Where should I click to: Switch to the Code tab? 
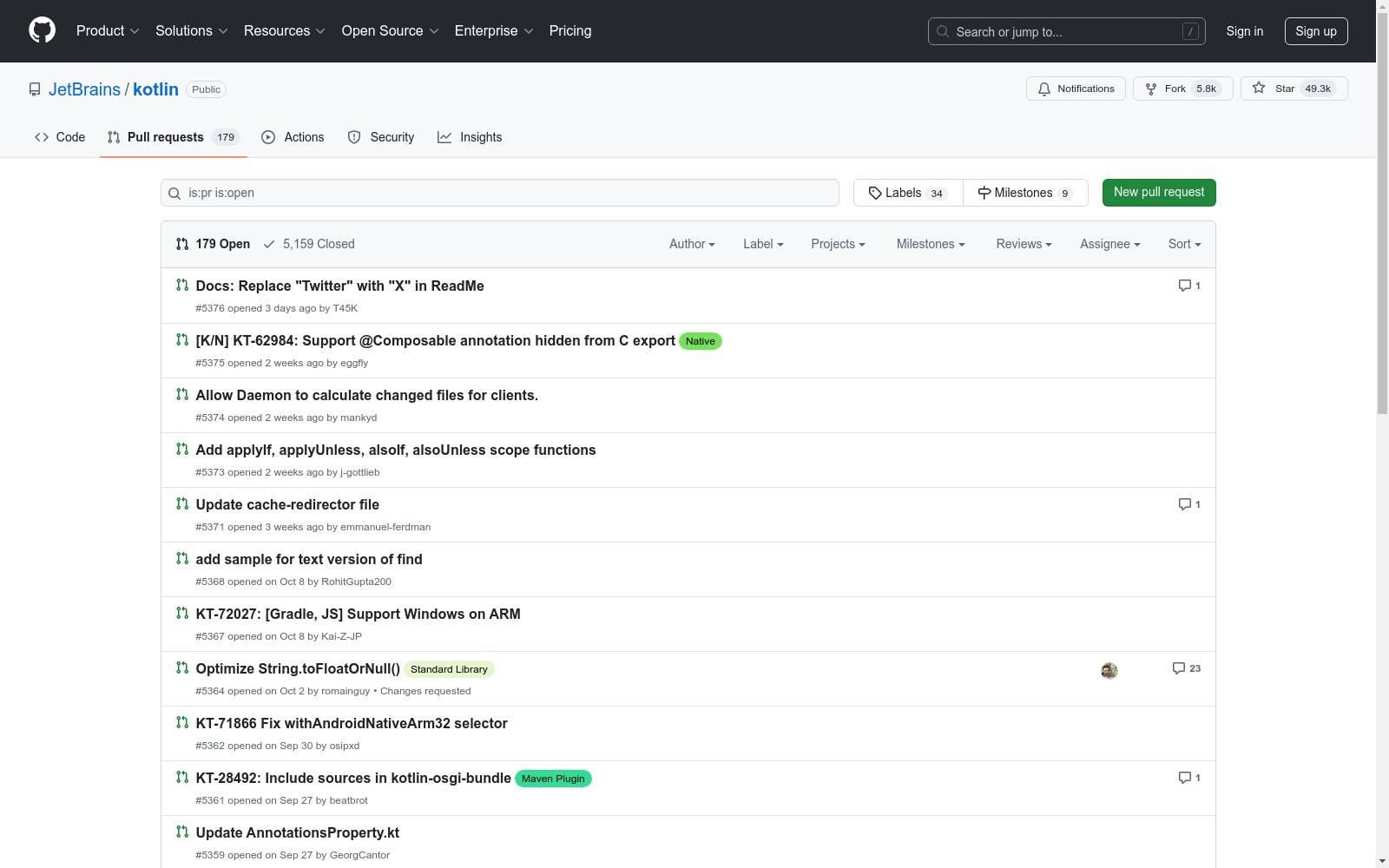60,137
